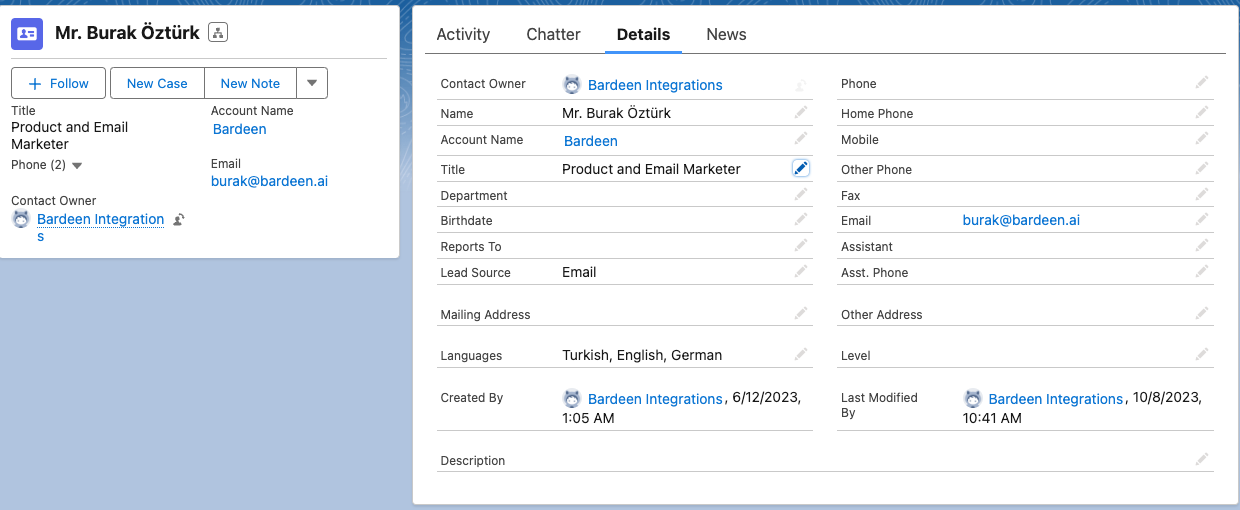Expand the Phone (2) dropdown
This screenshot has height=510, width=1240.
[77, 165]
